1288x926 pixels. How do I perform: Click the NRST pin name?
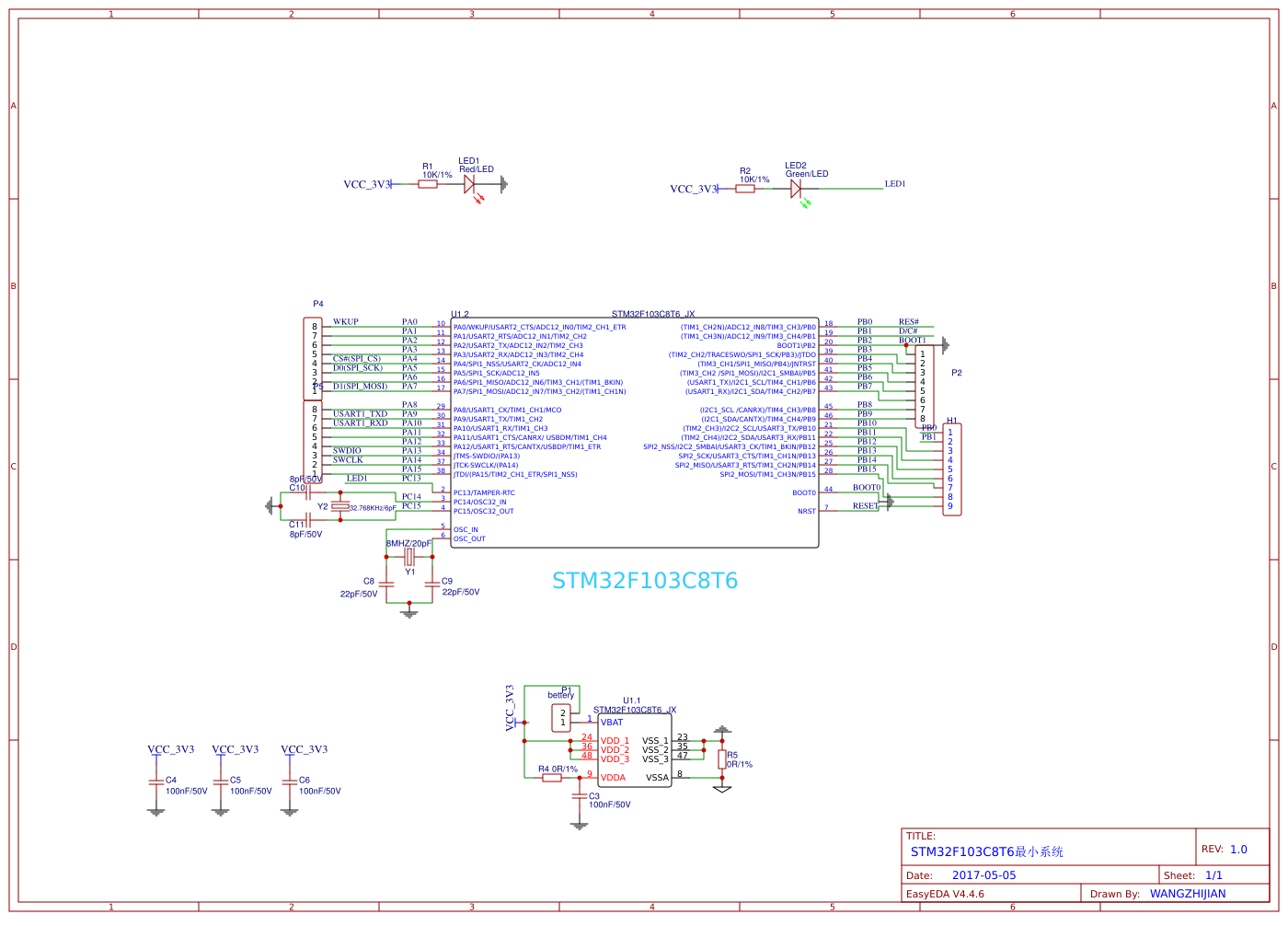tap(807, 512)
